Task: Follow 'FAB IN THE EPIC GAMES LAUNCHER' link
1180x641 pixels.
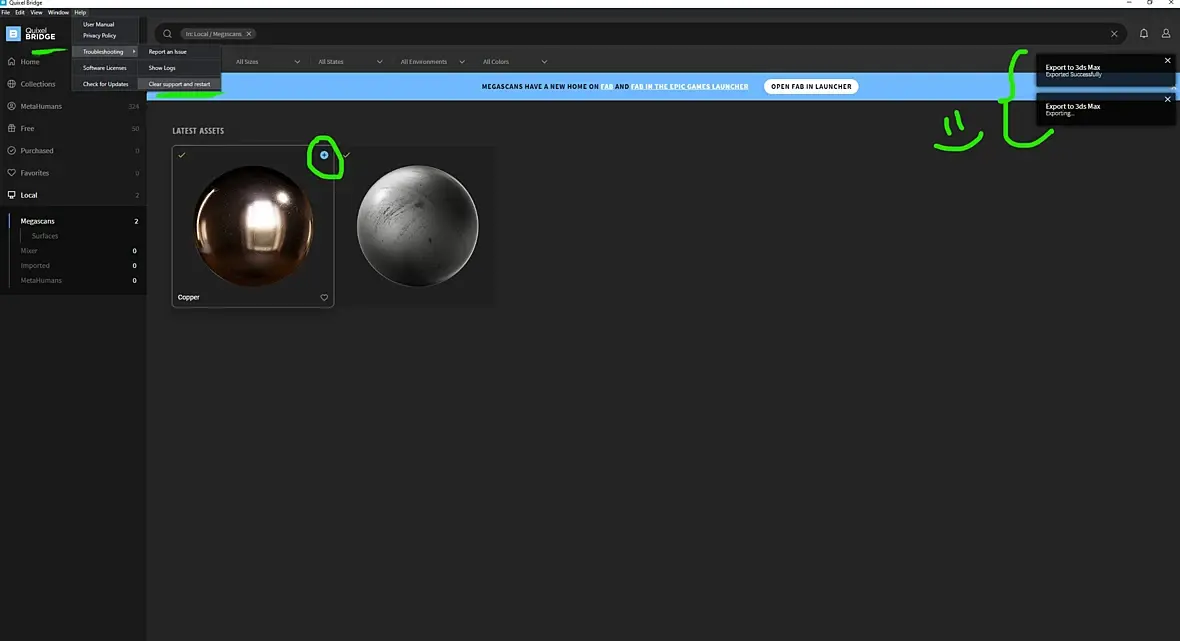Action: coord(689,87)
